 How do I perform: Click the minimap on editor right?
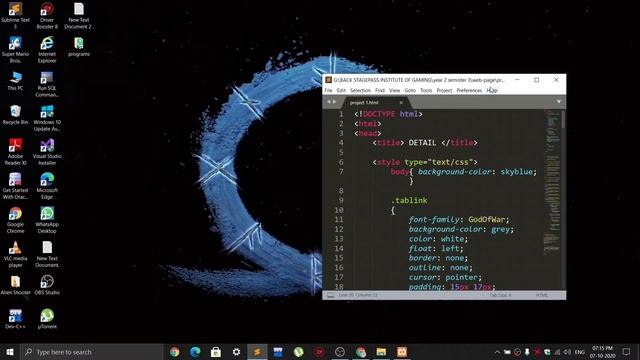(x=552, y=182)
